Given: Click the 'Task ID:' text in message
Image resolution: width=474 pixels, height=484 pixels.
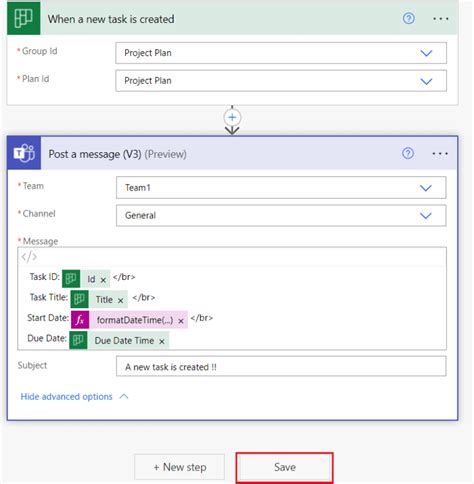Looking at the screenshot, I should point(45,277).
